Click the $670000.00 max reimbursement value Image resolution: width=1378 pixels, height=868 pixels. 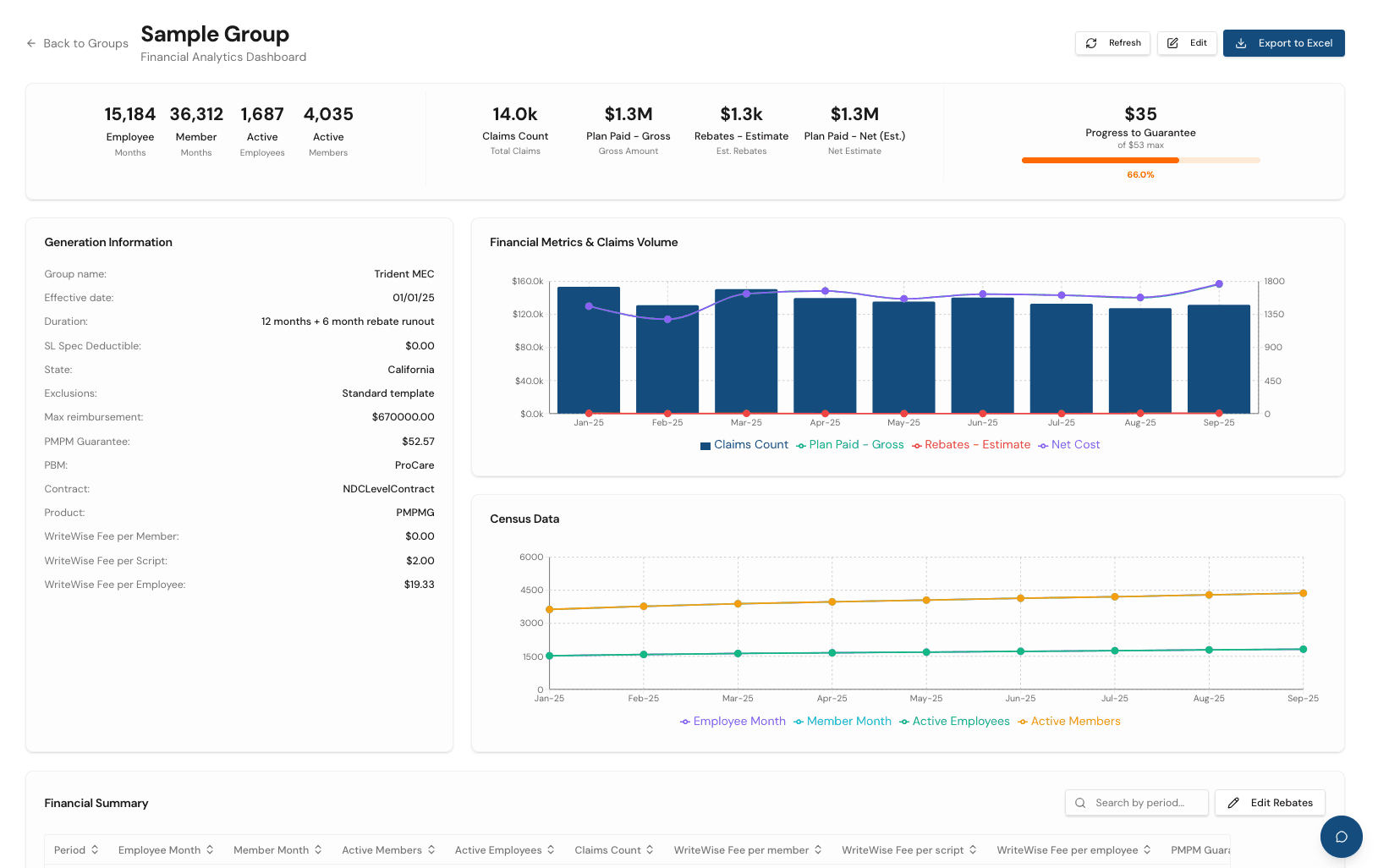click(x=403, y=417)
